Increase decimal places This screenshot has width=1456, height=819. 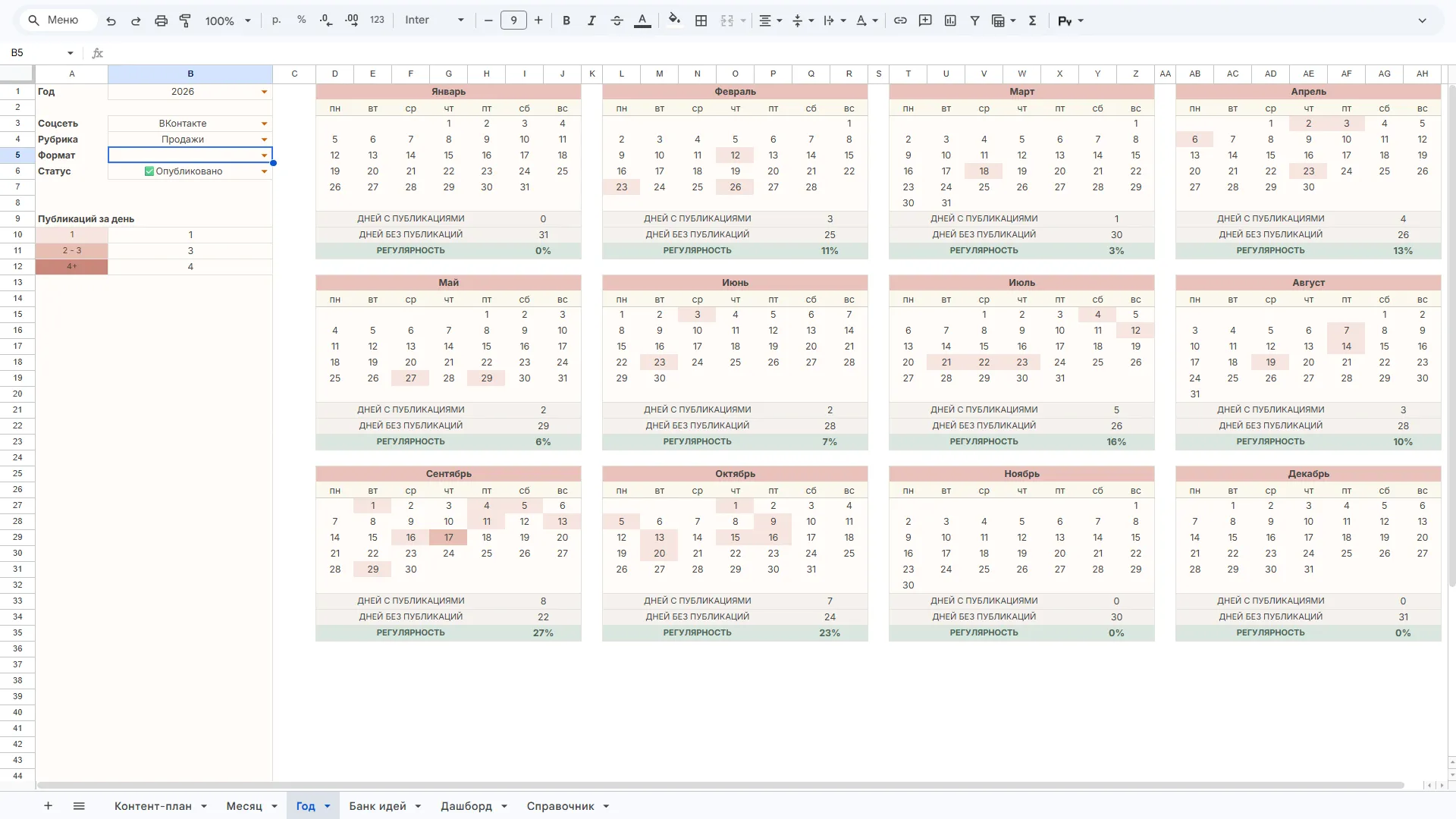[352, 20]
